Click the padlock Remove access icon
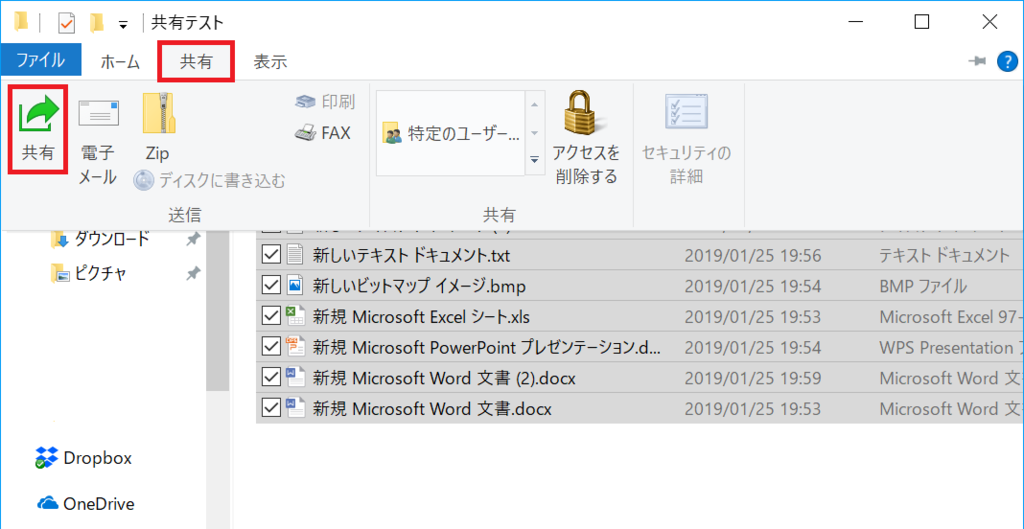The image size is (1024, 529). click(586, 114)
